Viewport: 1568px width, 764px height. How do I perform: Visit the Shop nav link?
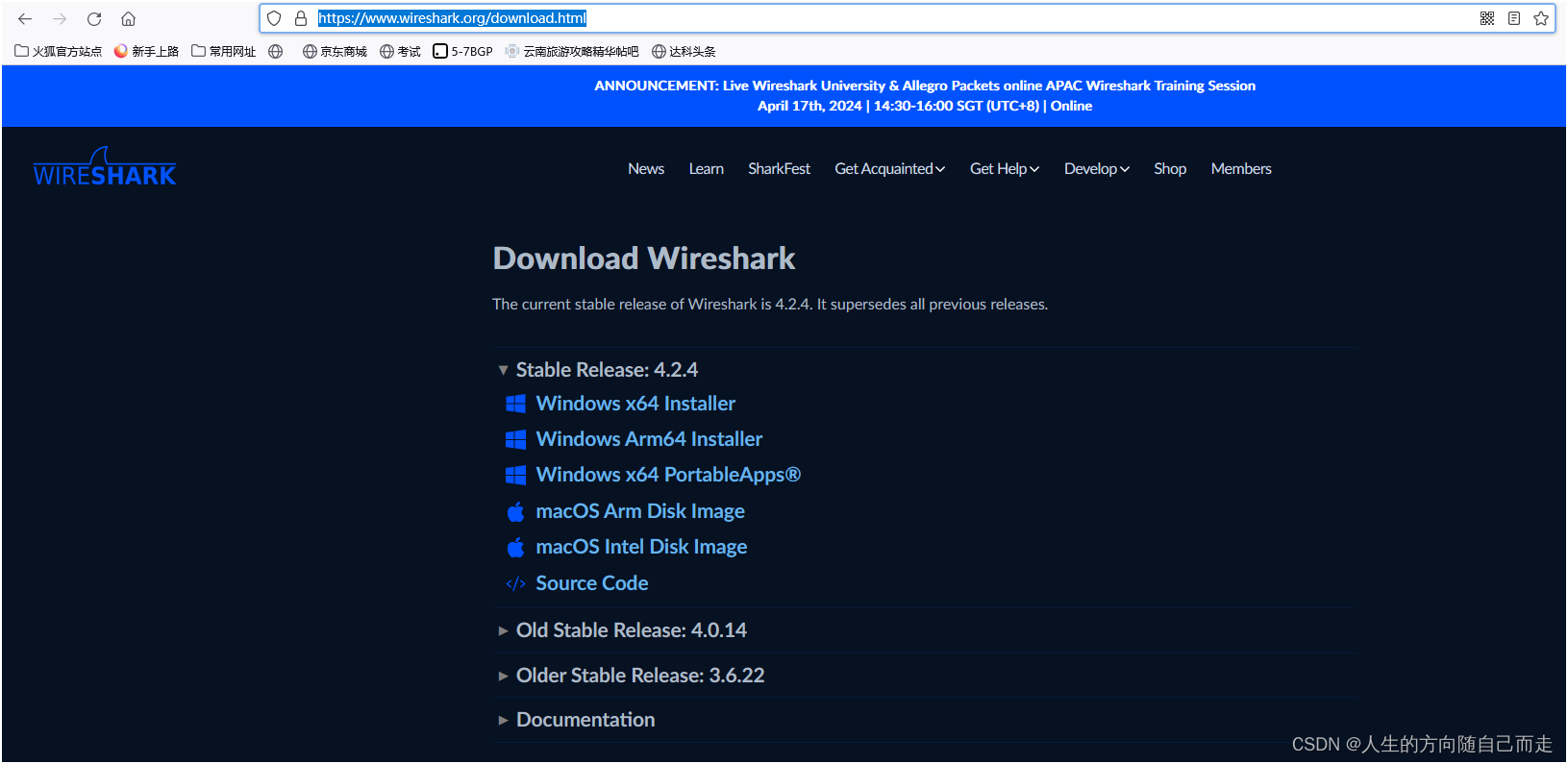1170,168
